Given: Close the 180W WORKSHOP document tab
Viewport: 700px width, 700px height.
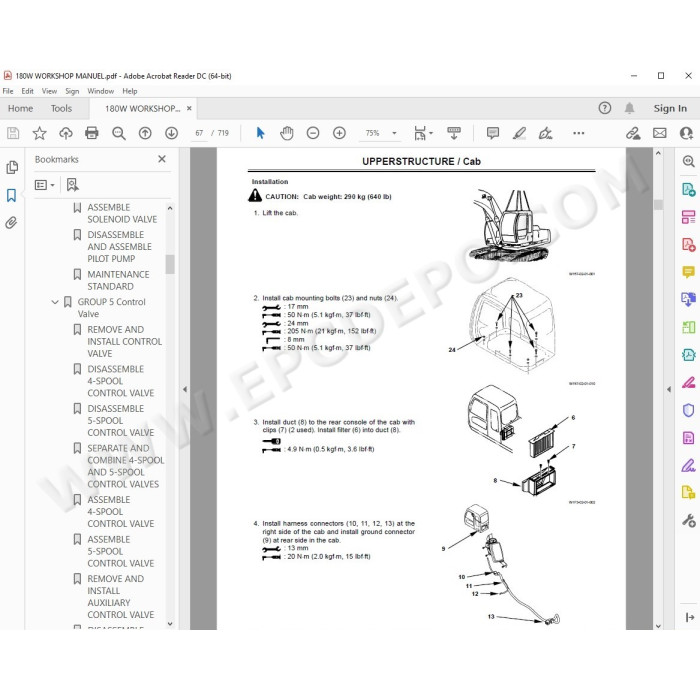Looking at the screenshot, I should coord(189,108).
